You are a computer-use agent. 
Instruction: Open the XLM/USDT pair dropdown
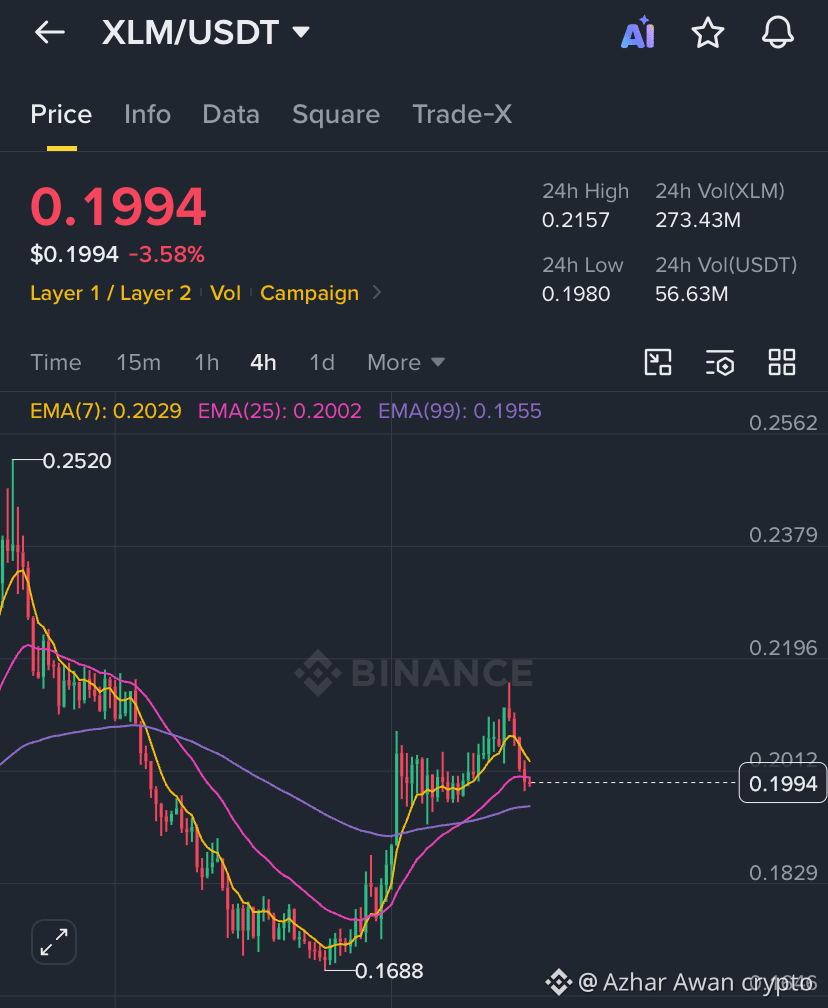pyautogui.click(x=206, y=32)
